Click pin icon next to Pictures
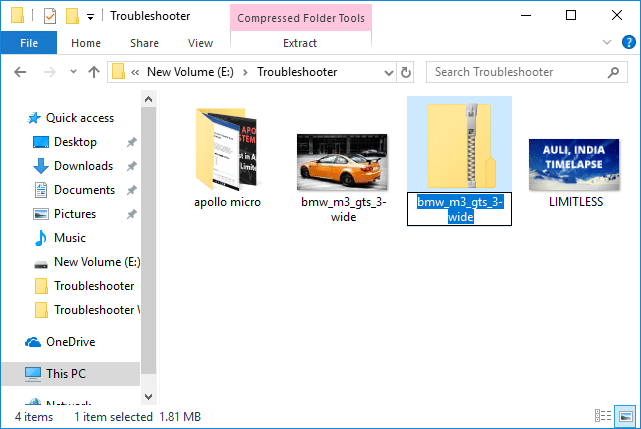 point(131,214)
